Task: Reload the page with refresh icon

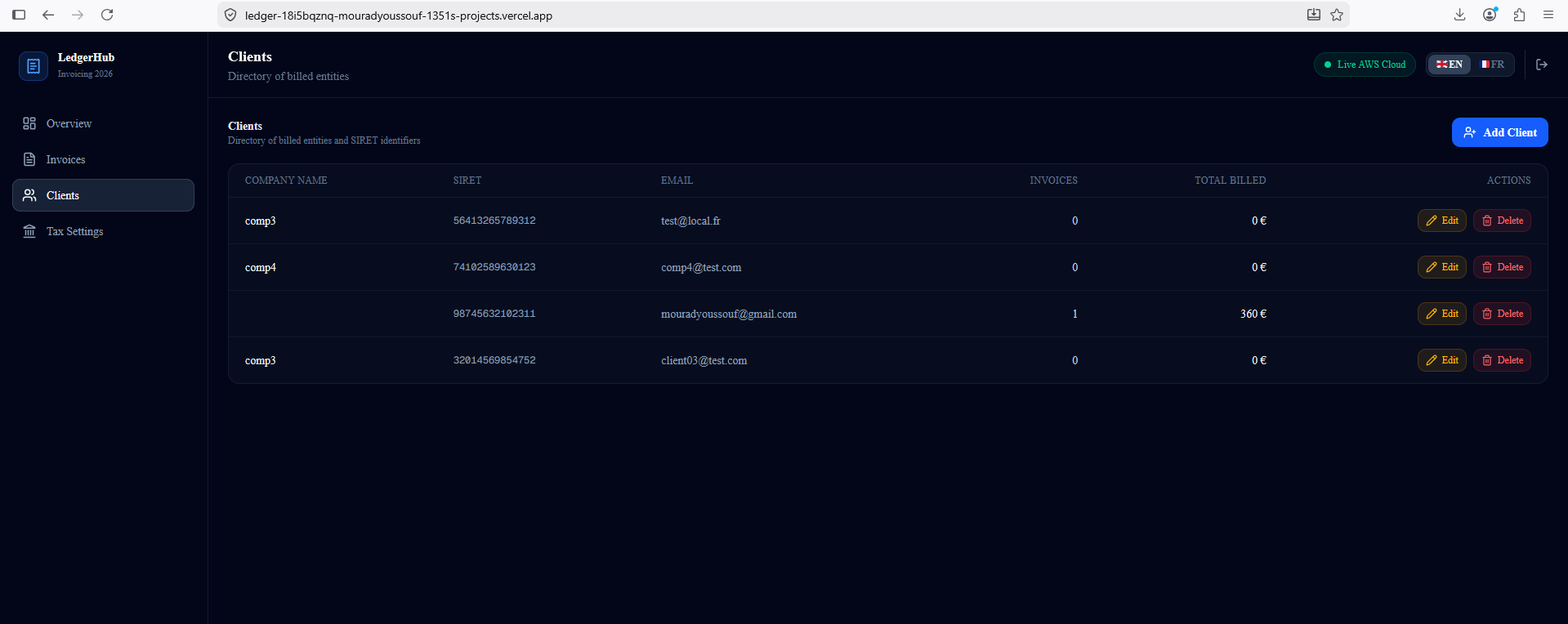Action: [x=107, y=15]
